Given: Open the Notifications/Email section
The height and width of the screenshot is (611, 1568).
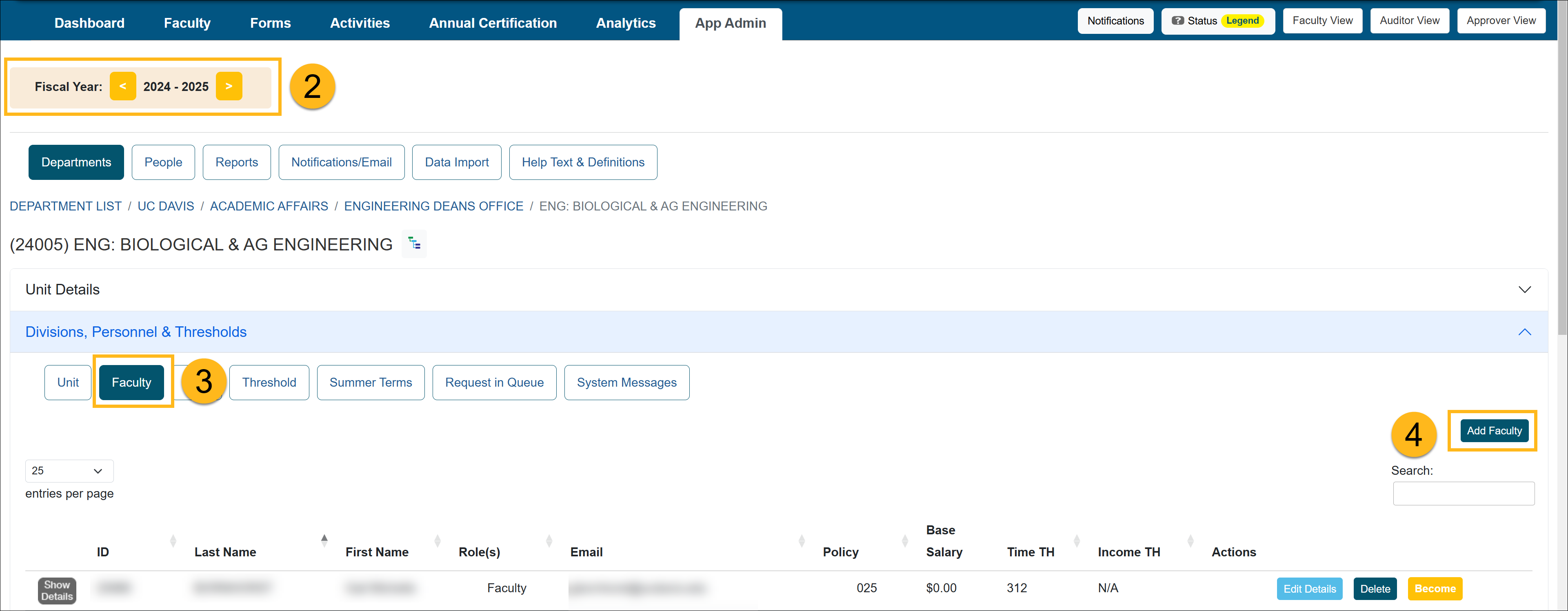Looking at the screenshot, I should coord(341,161).
